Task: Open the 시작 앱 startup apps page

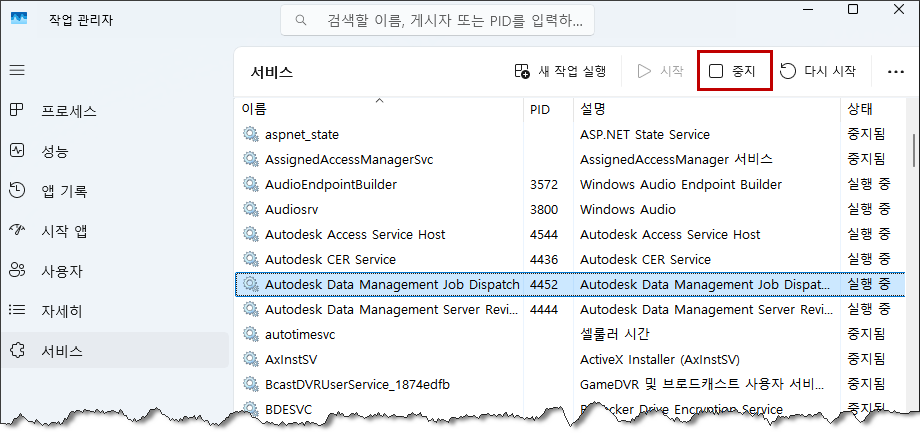Action: coord(63,231)
